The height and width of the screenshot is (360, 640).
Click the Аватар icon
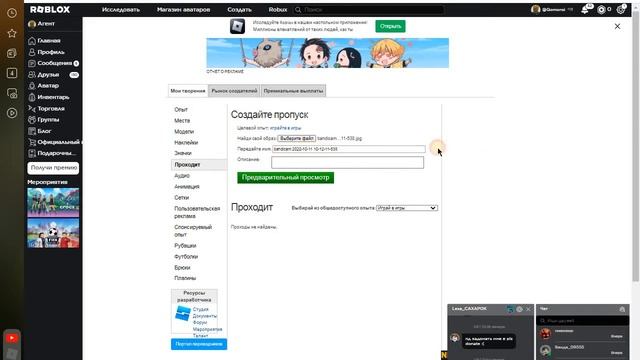(x=32, y=86)
